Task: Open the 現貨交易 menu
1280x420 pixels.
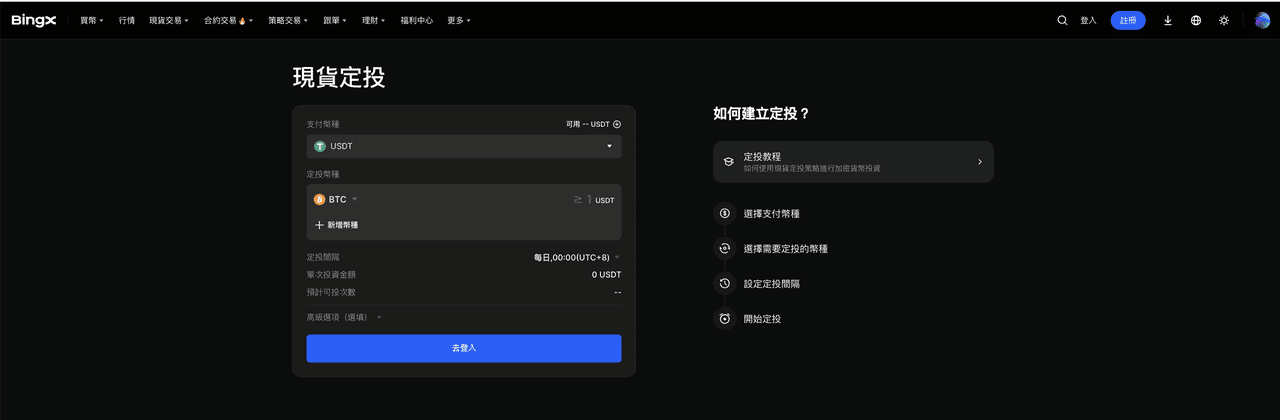Action: [168, 20]
